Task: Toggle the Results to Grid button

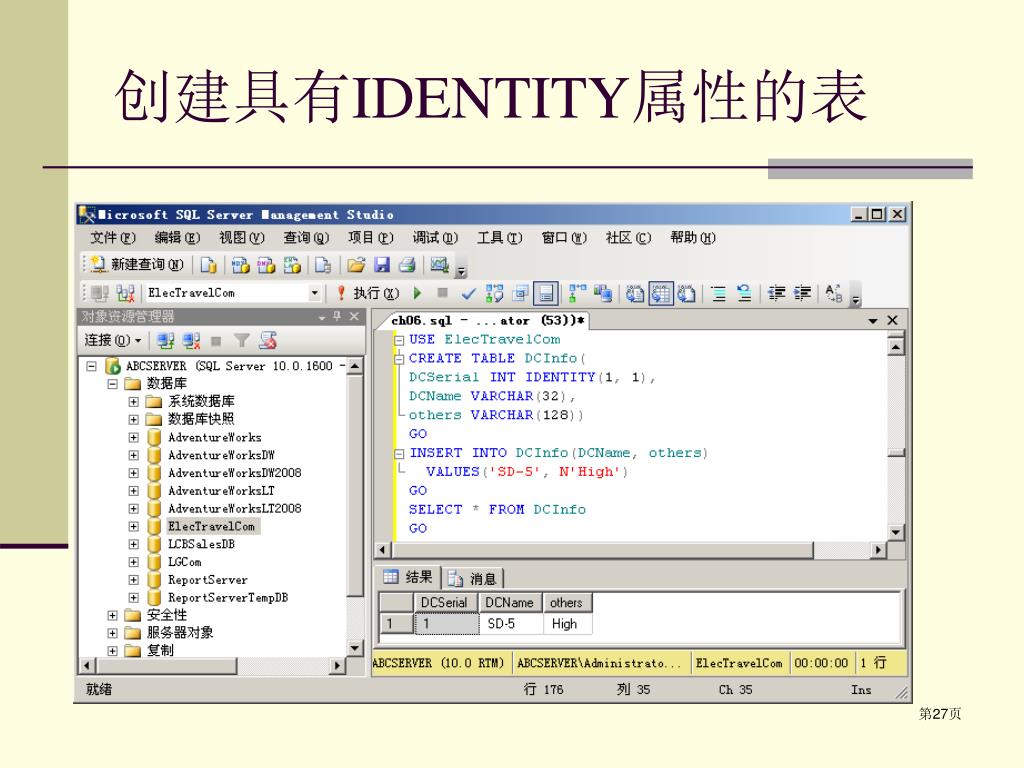Action: (x=660, y=294)
